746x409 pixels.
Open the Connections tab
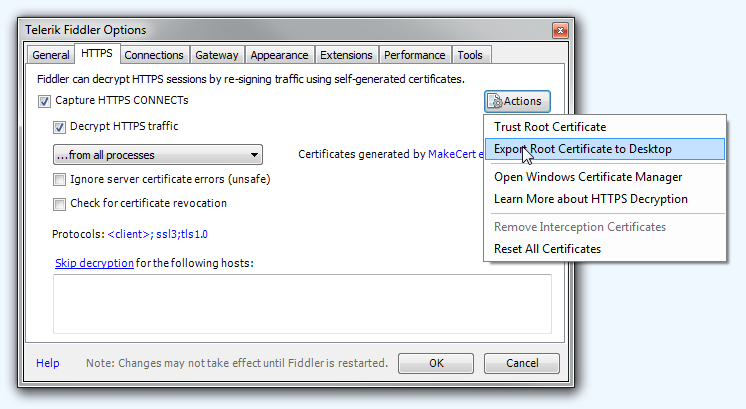(x=154, y=55)
